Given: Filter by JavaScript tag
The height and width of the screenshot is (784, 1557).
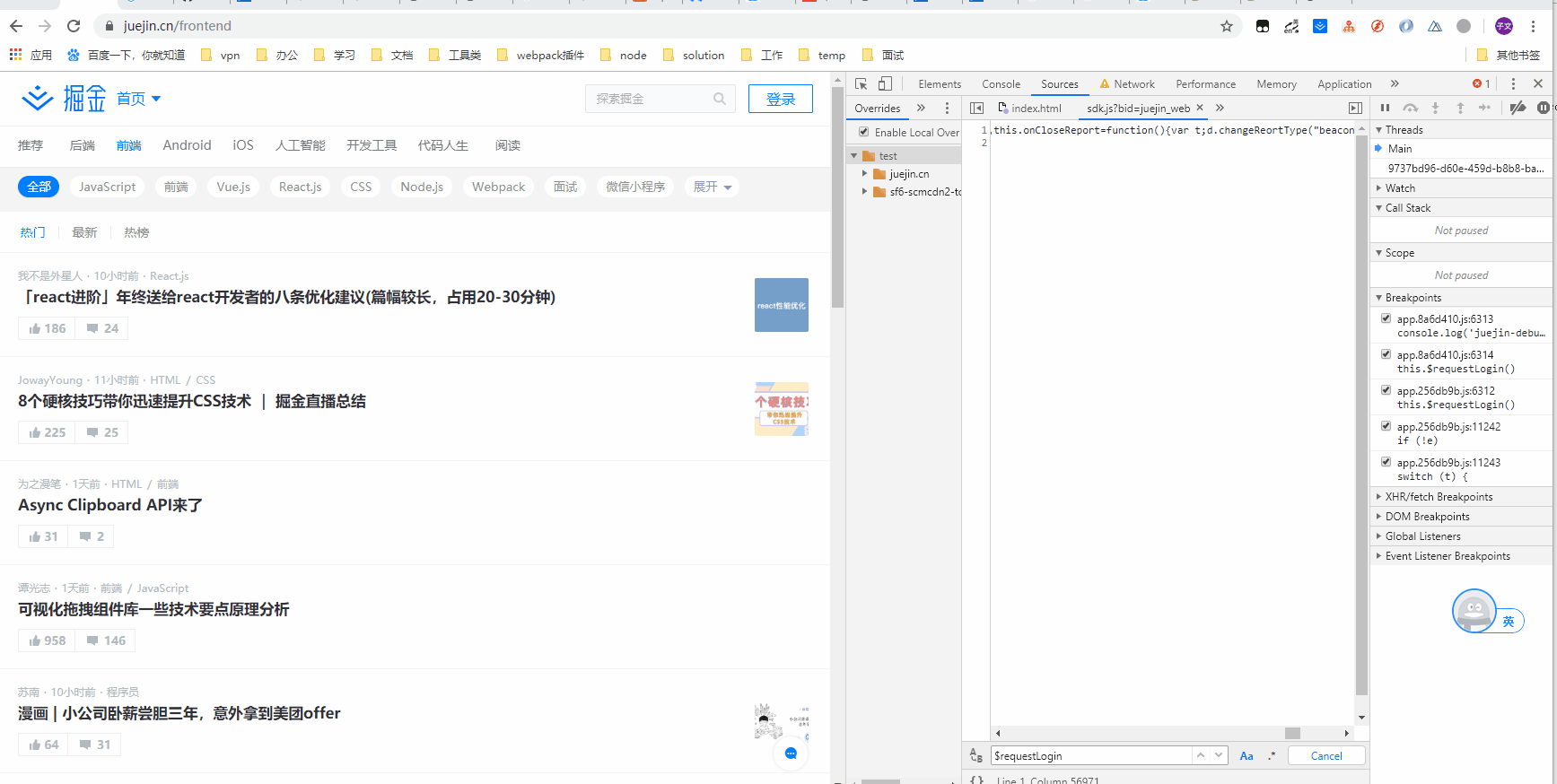Looking at the screenshot, I should pos(107,187).
